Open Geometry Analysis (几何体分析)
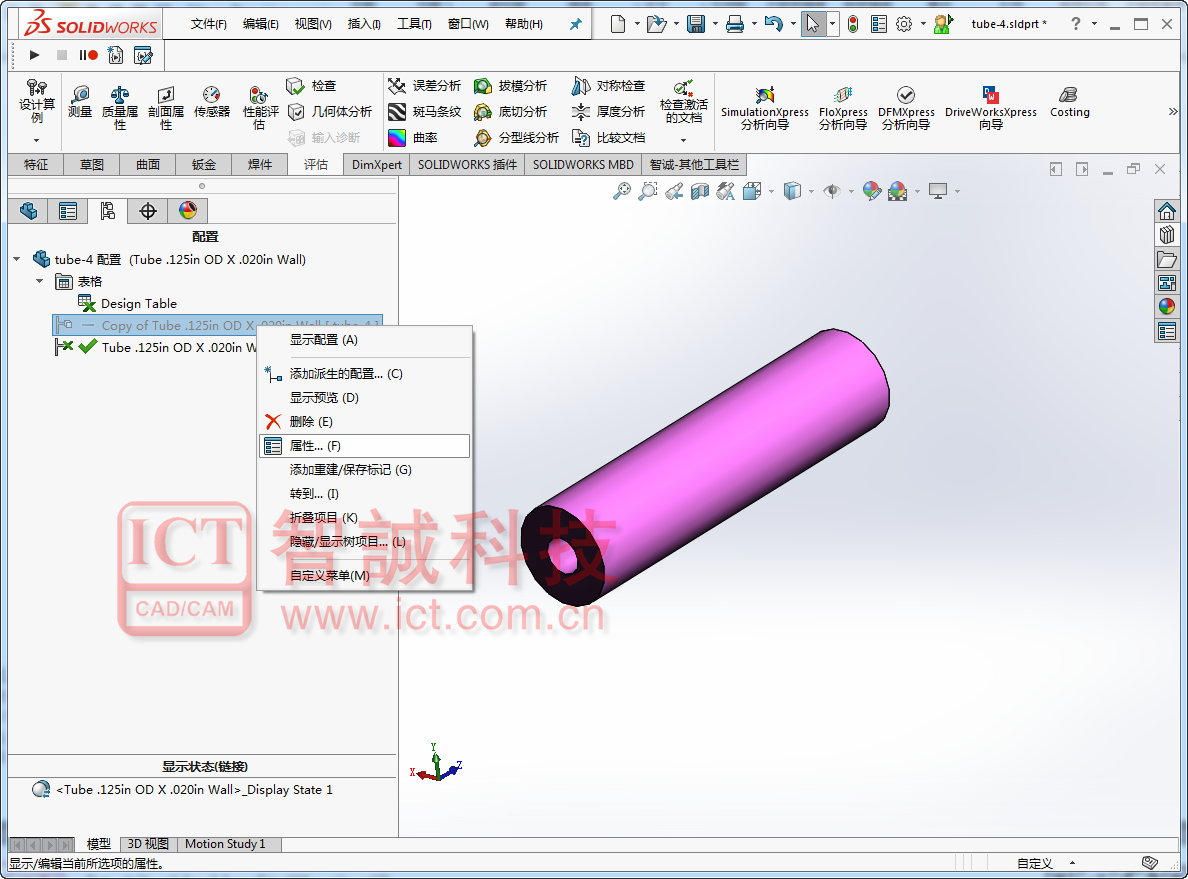 point(330,112)
